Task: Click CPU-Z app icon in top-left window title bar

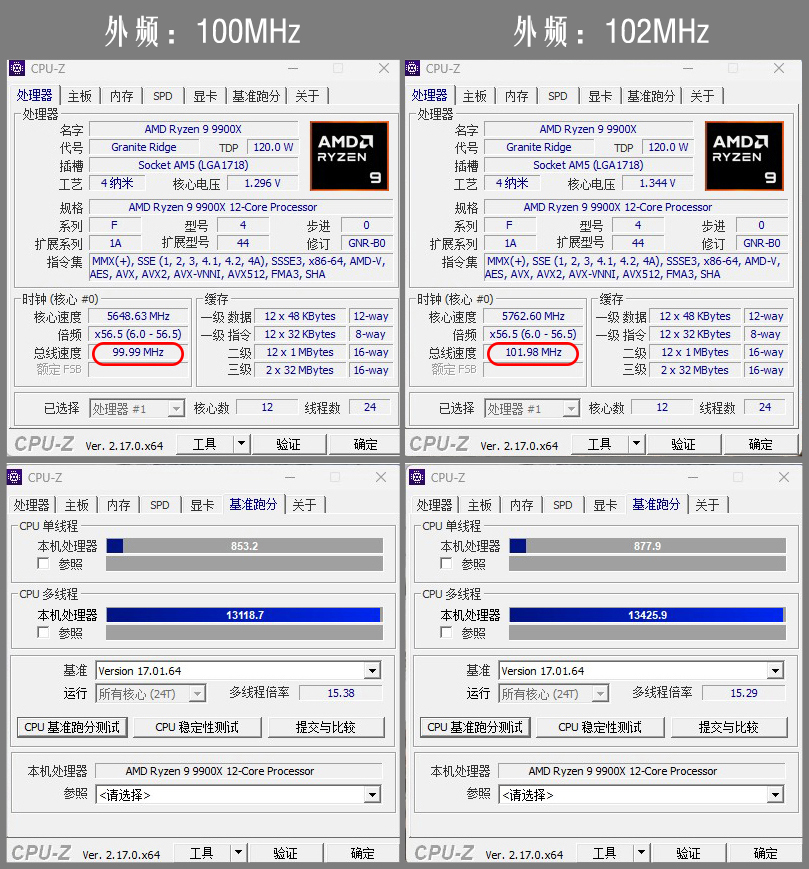Action: [17, 68]
